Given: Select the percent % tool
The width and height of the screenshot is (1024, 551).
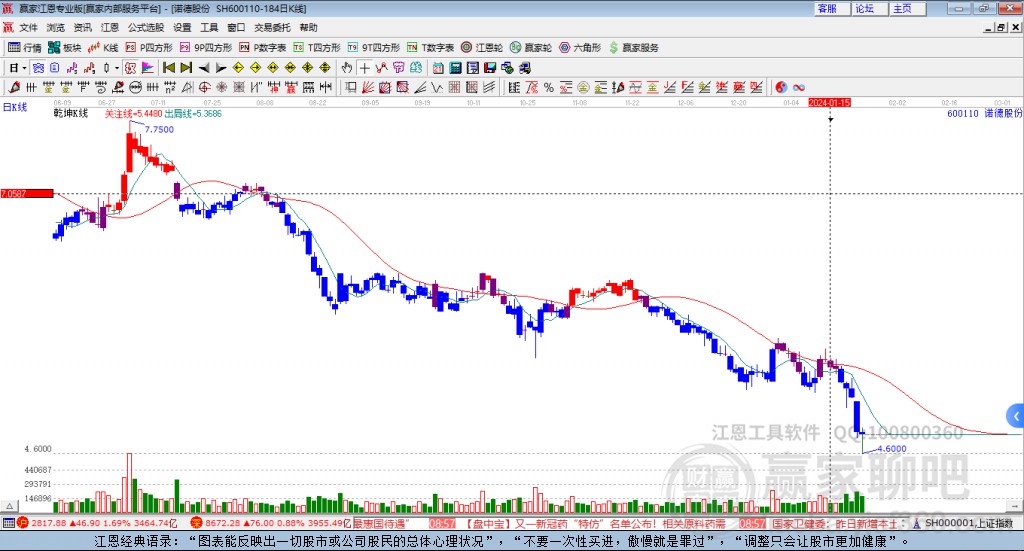Looking at the screenshot, I should click(549, 87).
